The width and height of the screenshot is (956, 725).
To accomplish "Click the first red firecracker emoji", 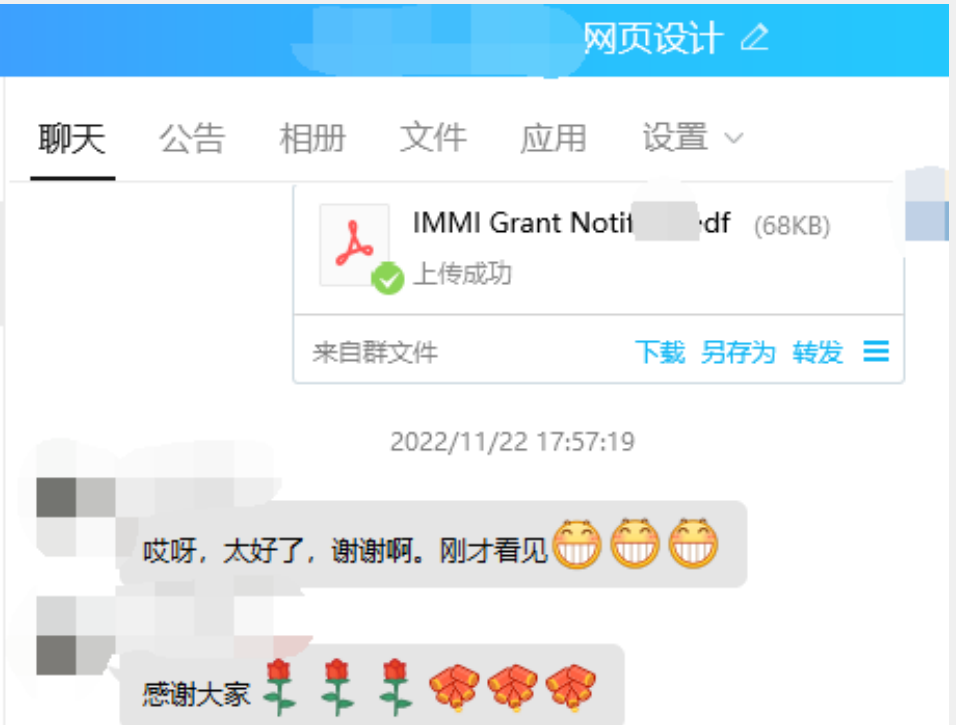I will tap(454, 688).
